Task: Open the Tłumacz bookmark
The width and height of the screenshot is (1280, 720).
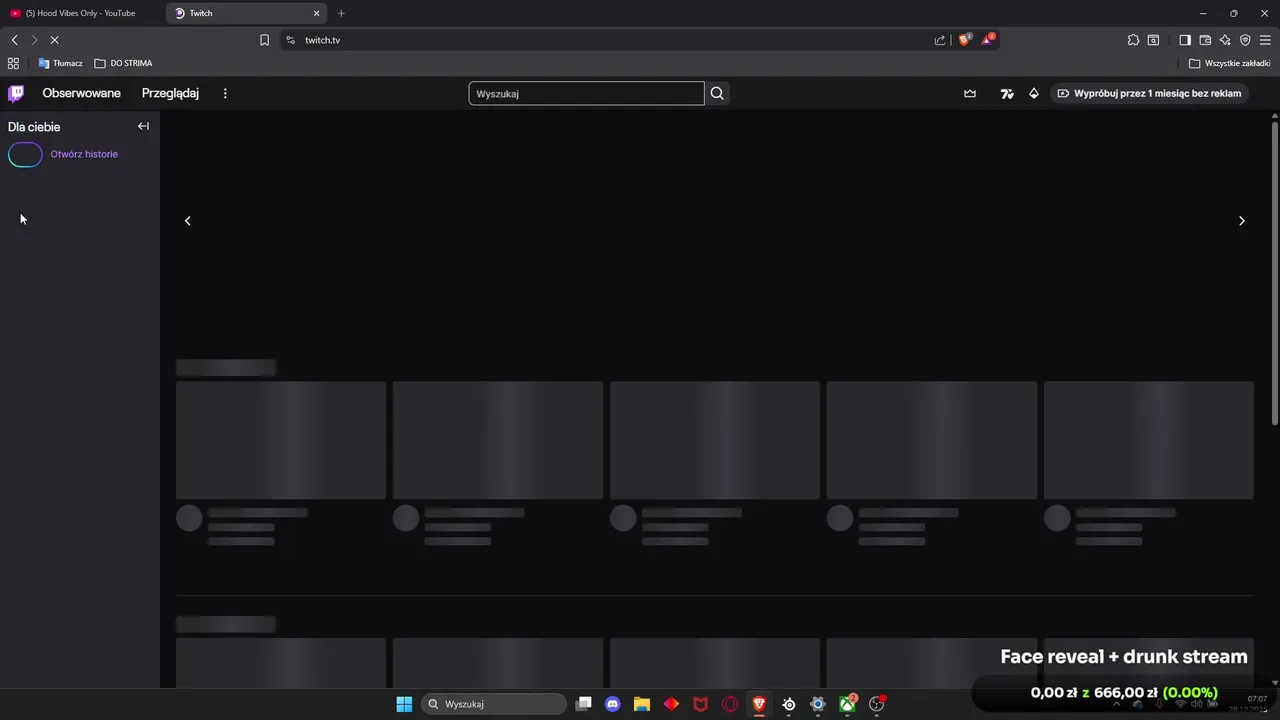Action: tap(61, 63)
